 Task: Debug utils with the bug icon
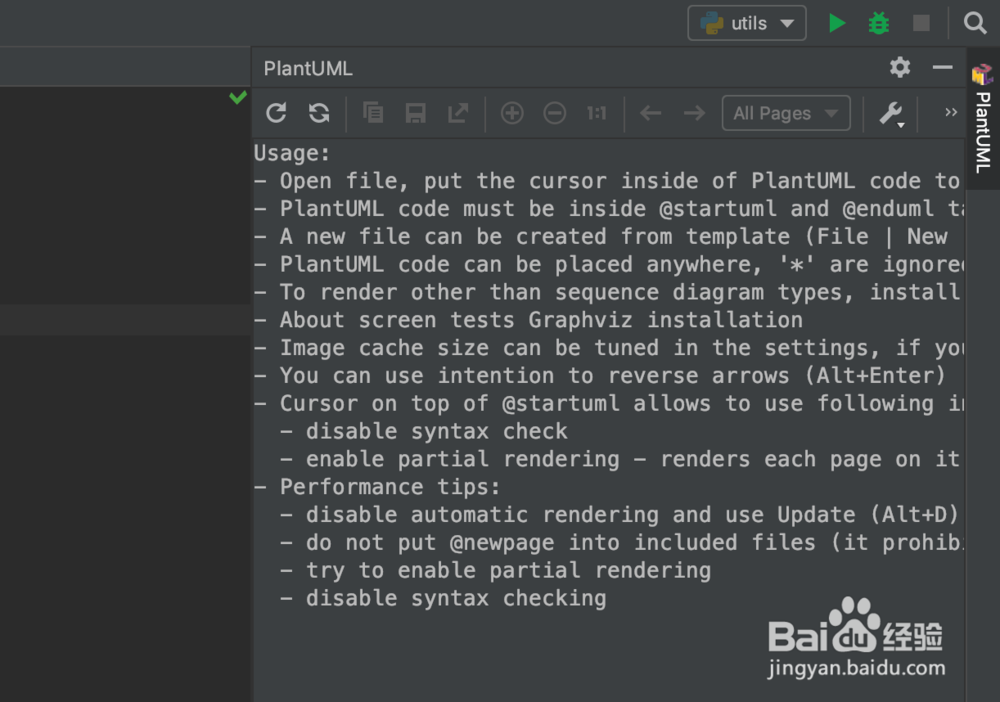pos(879,23)
